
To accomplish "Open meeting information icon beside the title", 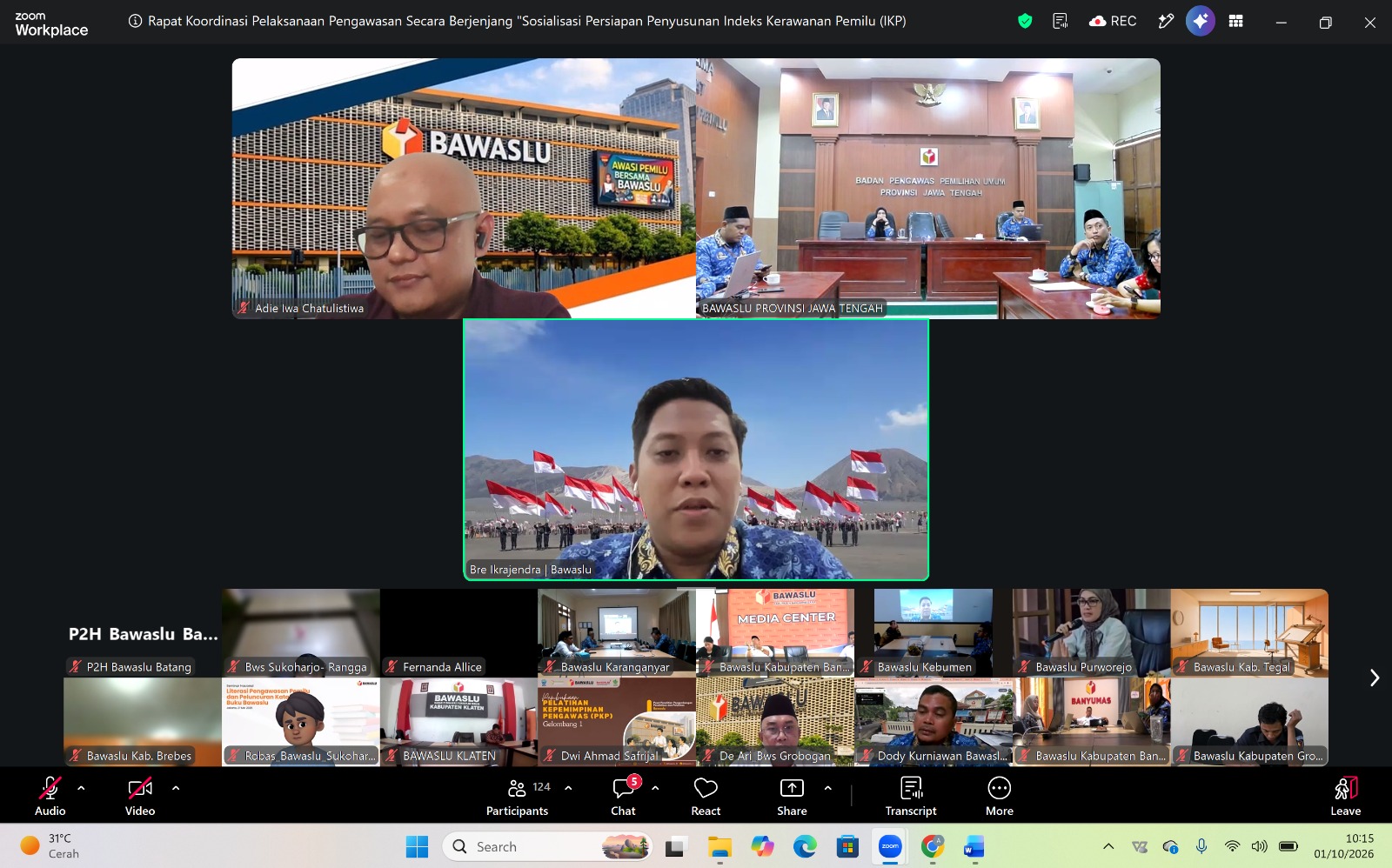I will coord(135,21).
